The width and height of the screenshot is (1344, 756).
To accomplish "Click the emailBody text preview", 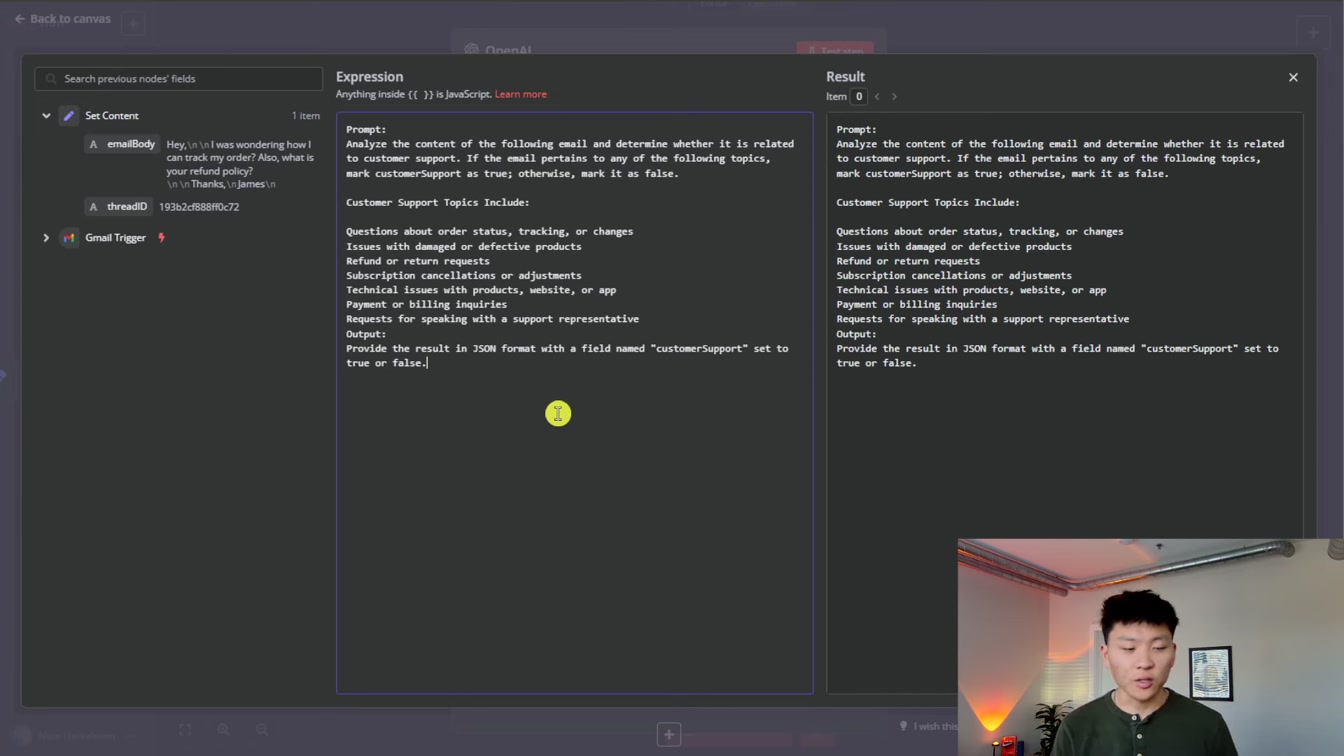I will click(240, 164).
